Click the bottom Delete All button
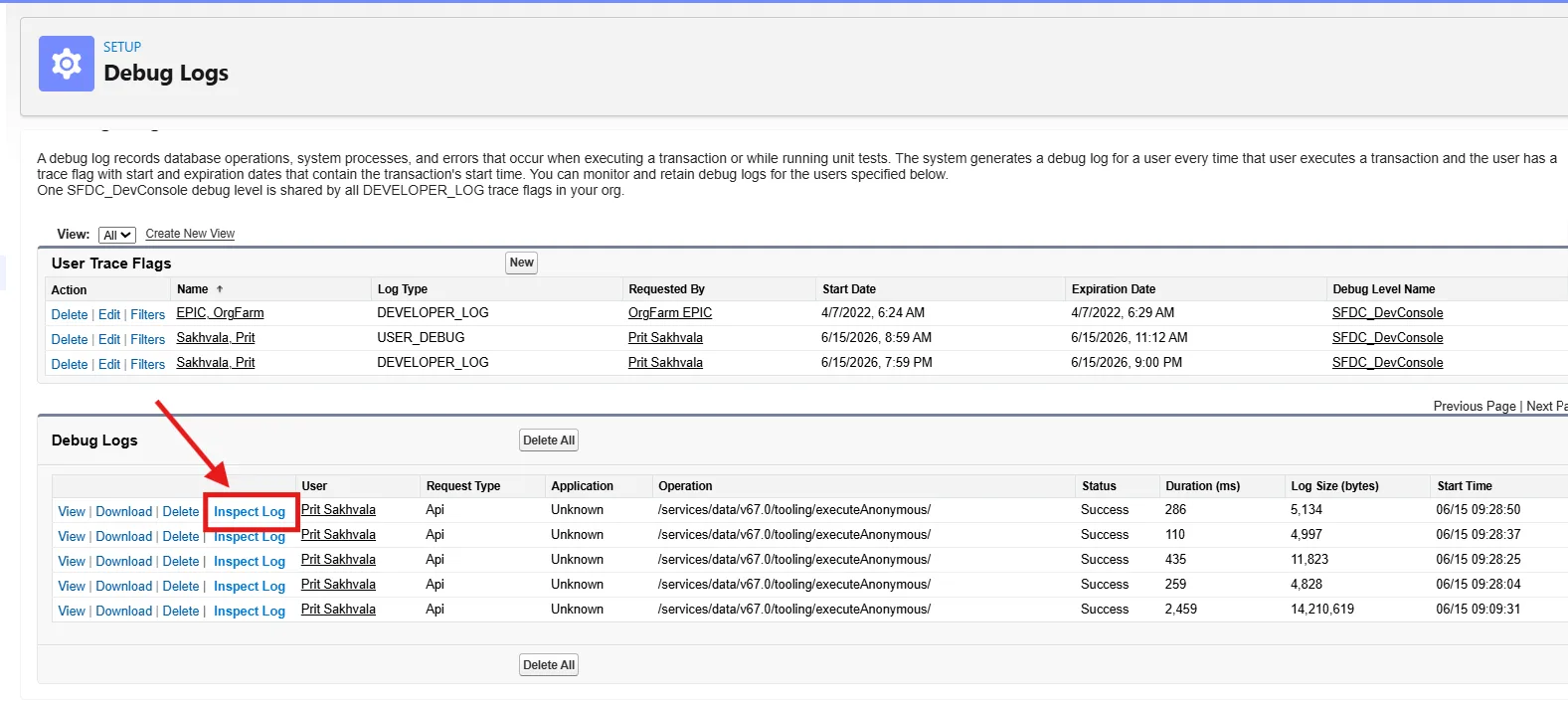The height and width of the screenshot is (706, 1568). [x=549, y=665]
